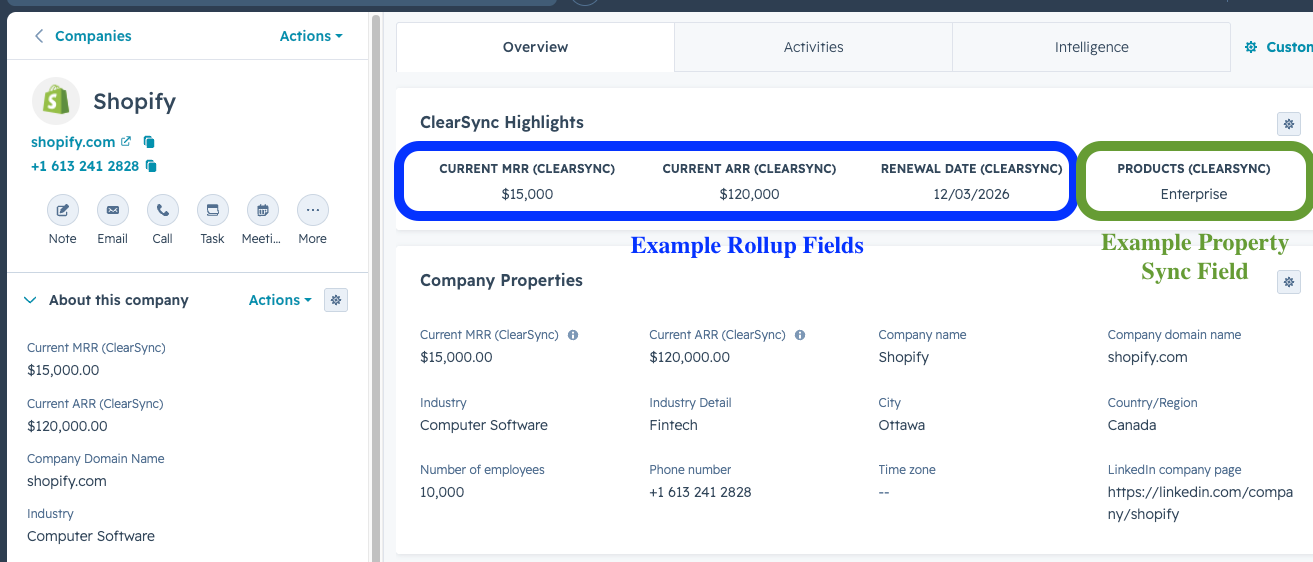Click the Industry value in Company Properties card

click(x=484, y=425)
